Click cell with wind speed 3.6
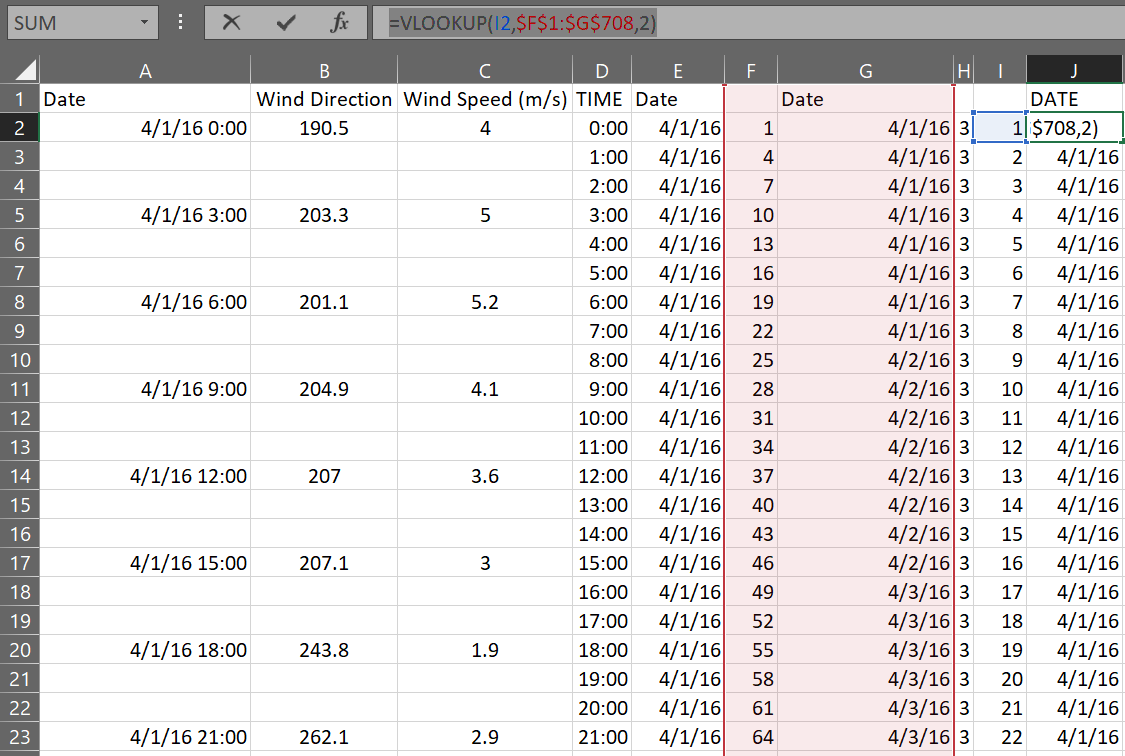1125x756 pixels. [x=485, y=476]
